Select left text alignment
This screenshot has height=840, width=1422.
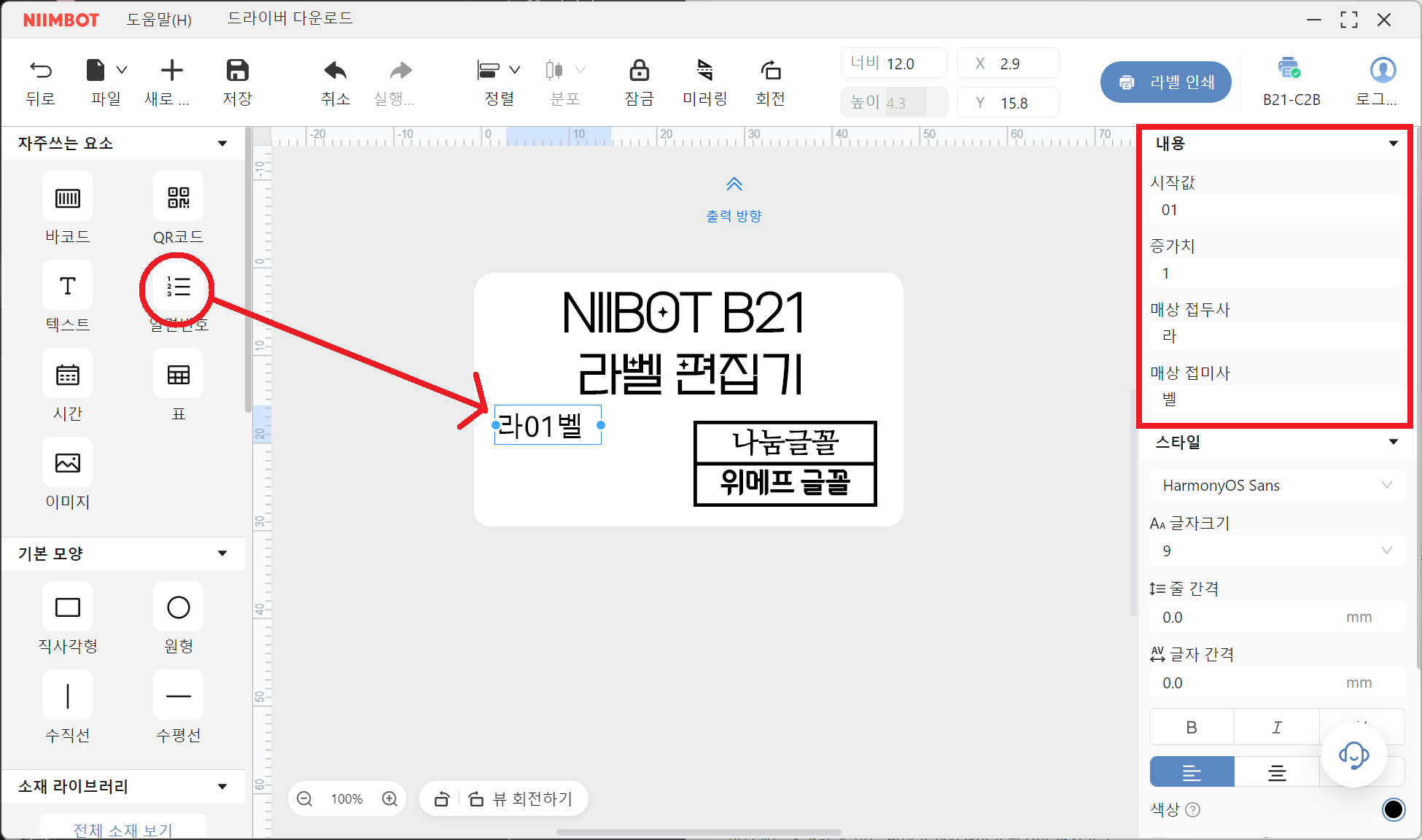click(x=1192, y=772)
